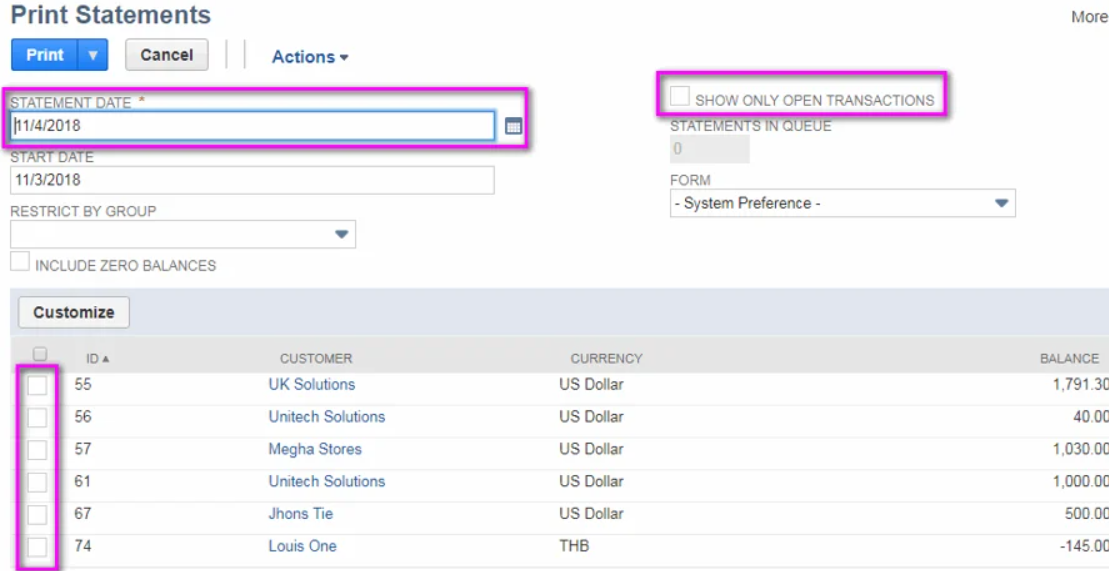1109x571 pixels.
Task: Click the Print button
Action: [45, 55]
